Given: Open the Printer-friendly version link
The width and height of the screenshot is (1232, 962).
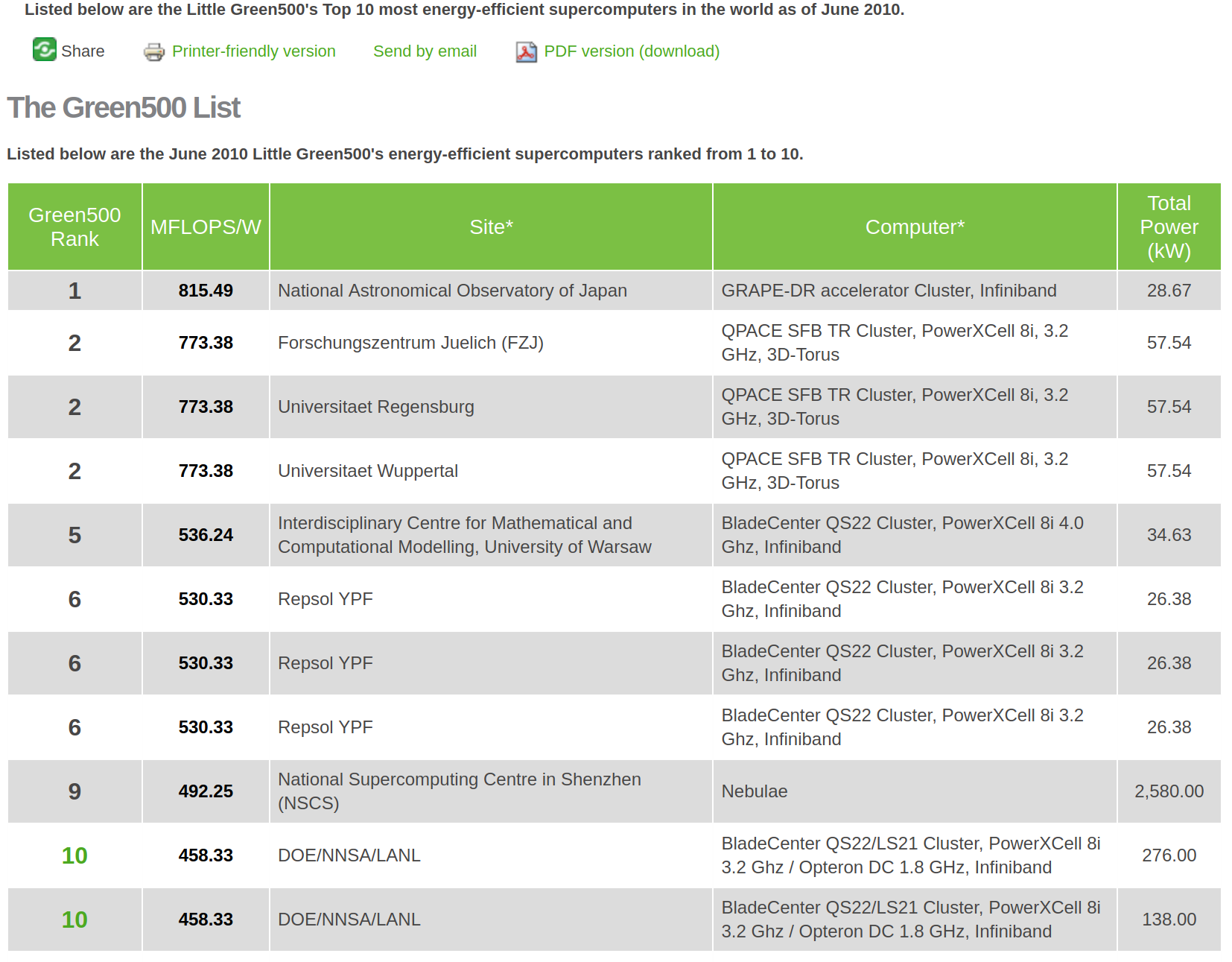Looking at the screenshot, I should pos(253,51).
